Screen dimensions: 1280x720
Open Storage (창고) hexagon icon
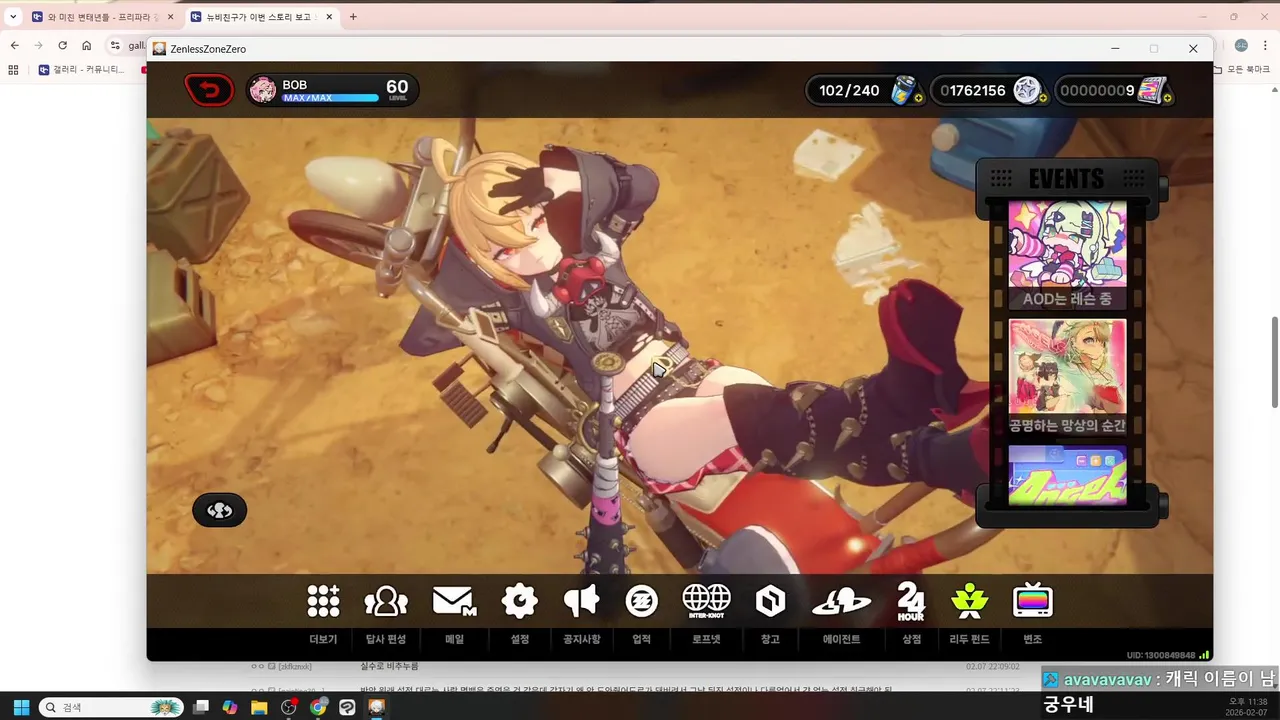coord(770,601)
